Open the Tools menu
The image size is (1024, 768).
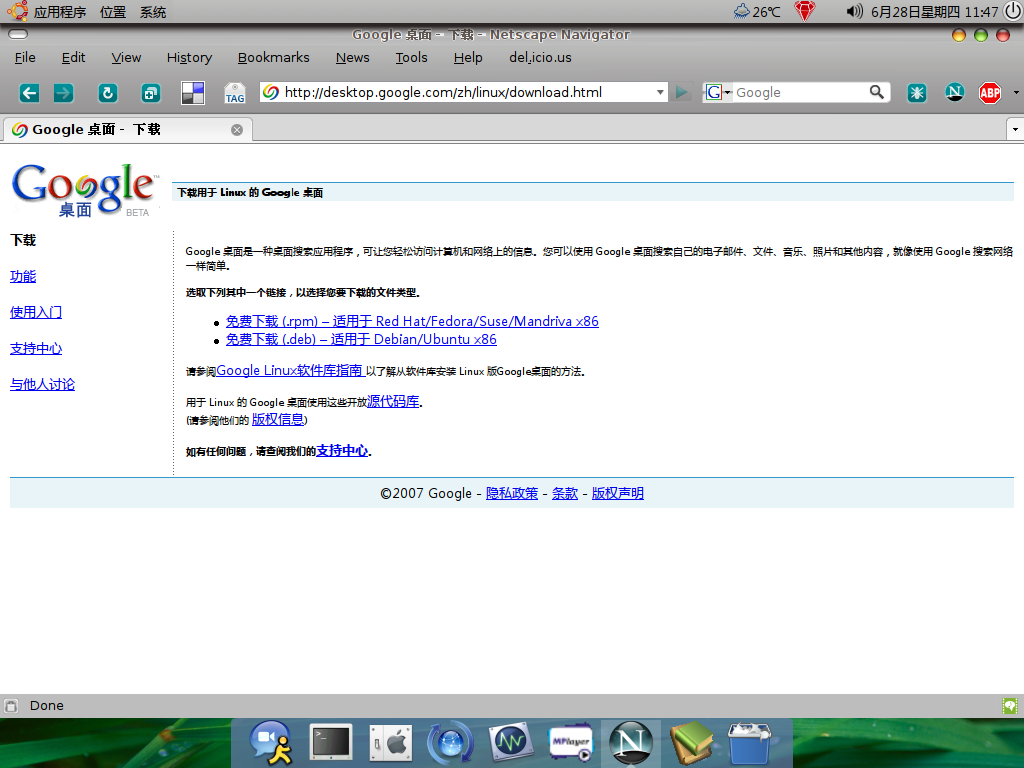(x=411, y=57)
